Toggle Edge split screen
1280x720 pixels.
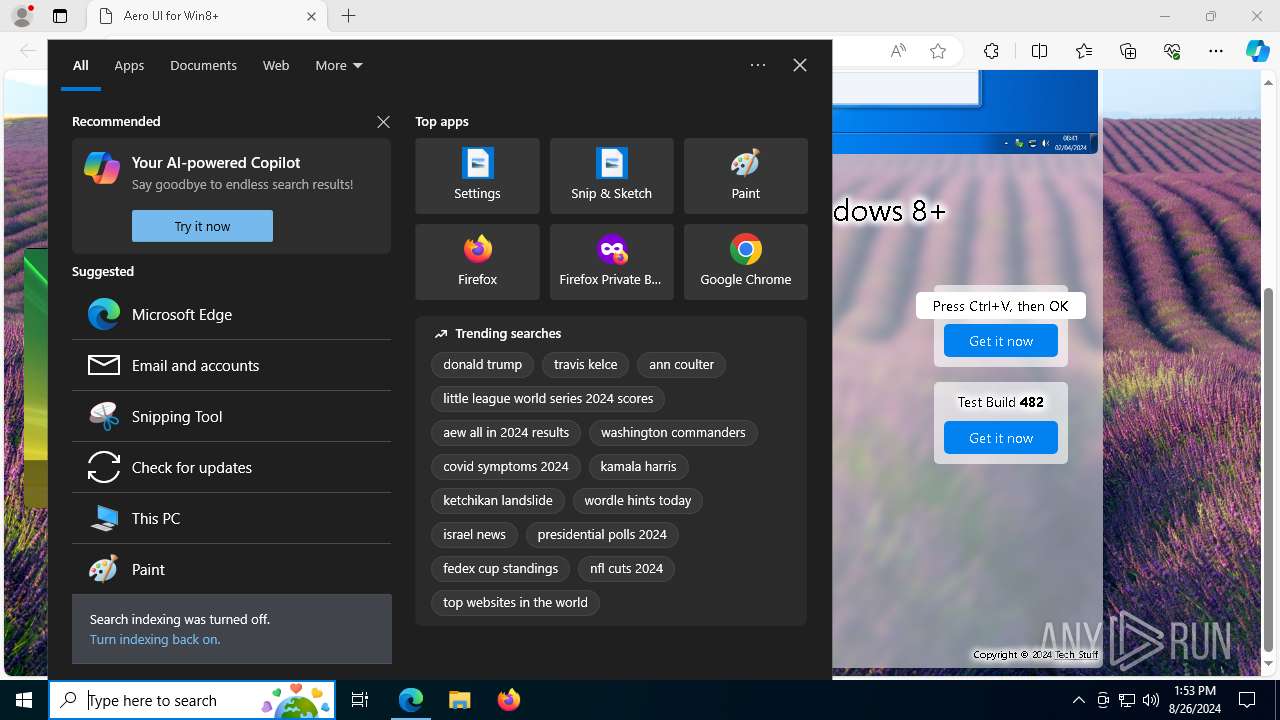coord(1039,51)
